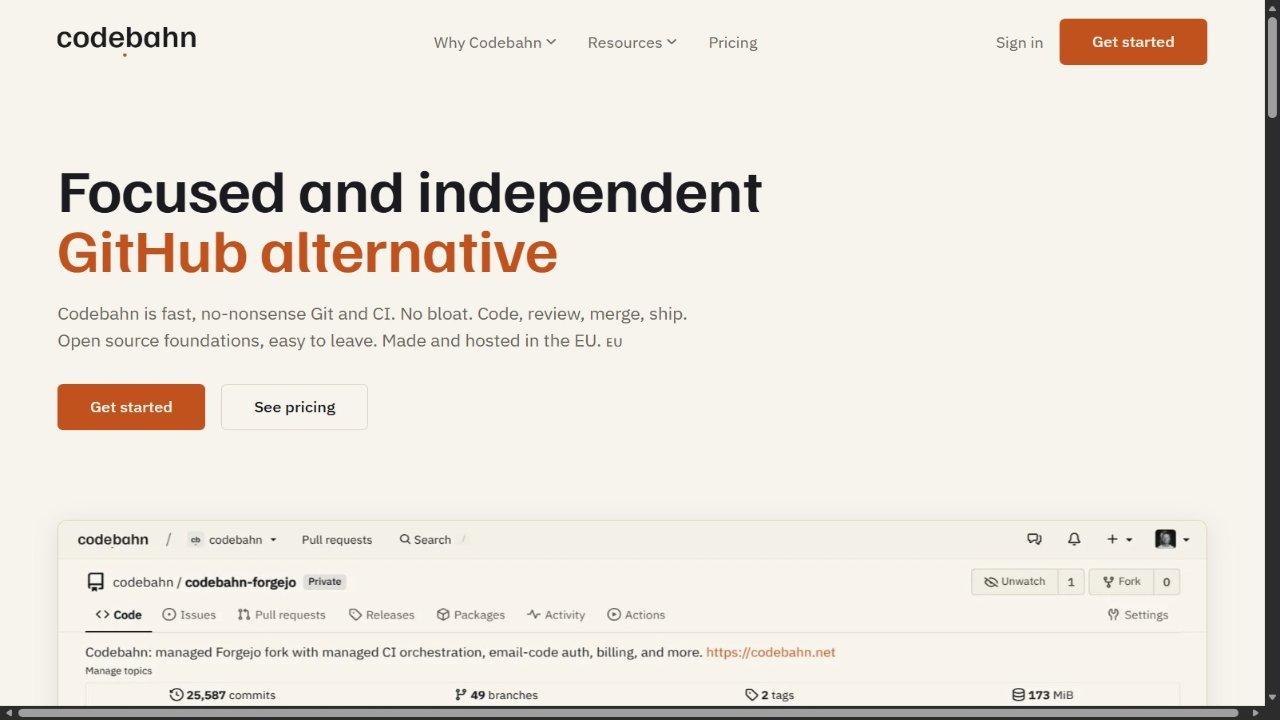The image size is (1280, 720).
Task: Go to Pricing in the top navigation
Action: pos(733,42)
